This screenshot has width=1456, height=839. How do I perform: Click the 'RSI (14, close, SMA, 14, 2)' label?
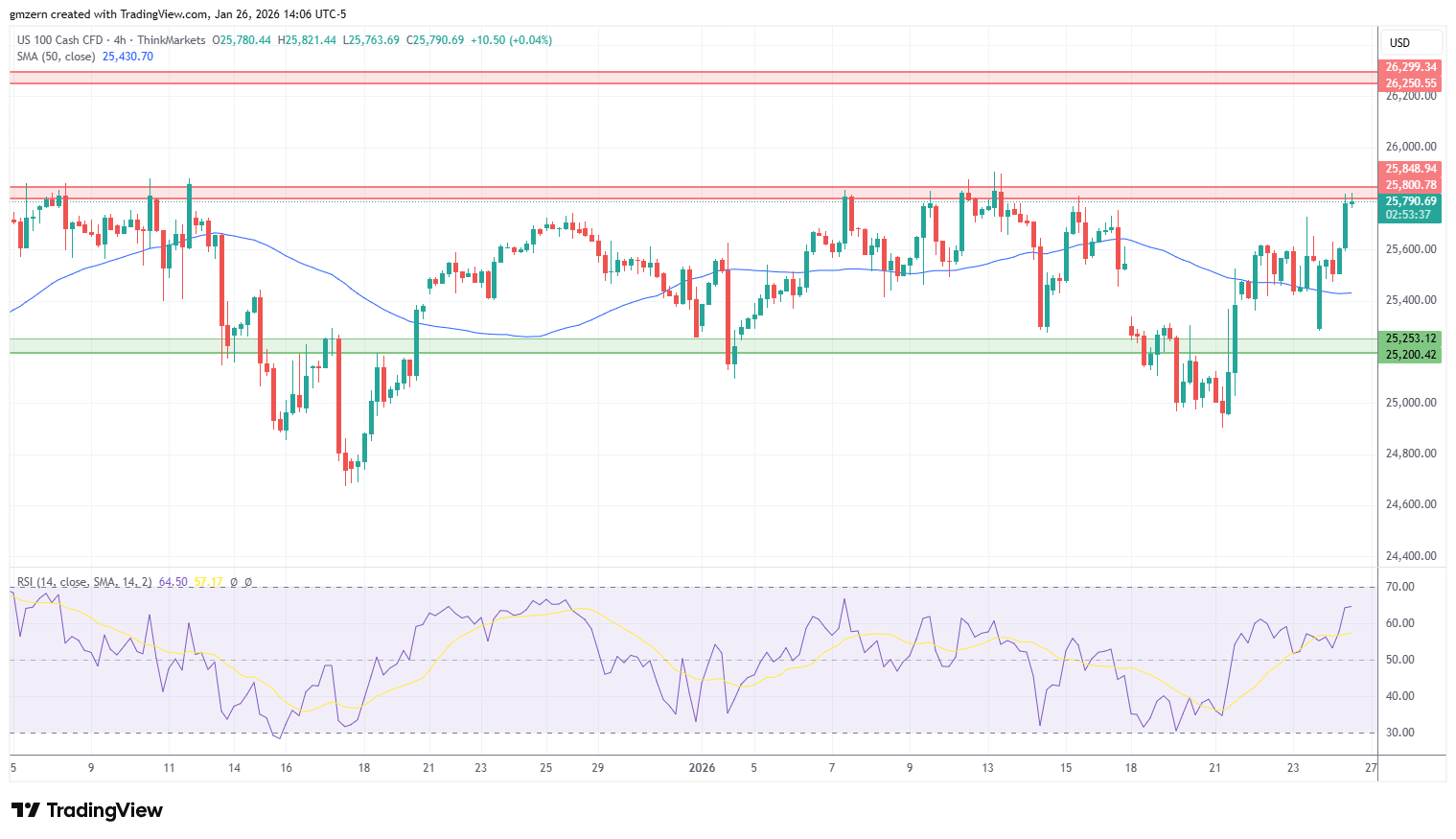click(x=84, y=582)
